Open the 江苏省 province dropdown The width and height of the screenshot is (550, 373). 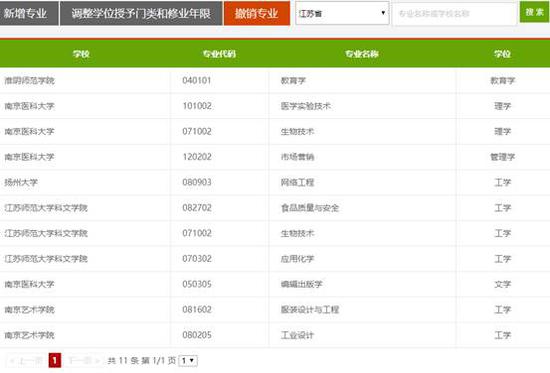coord(342,13)
